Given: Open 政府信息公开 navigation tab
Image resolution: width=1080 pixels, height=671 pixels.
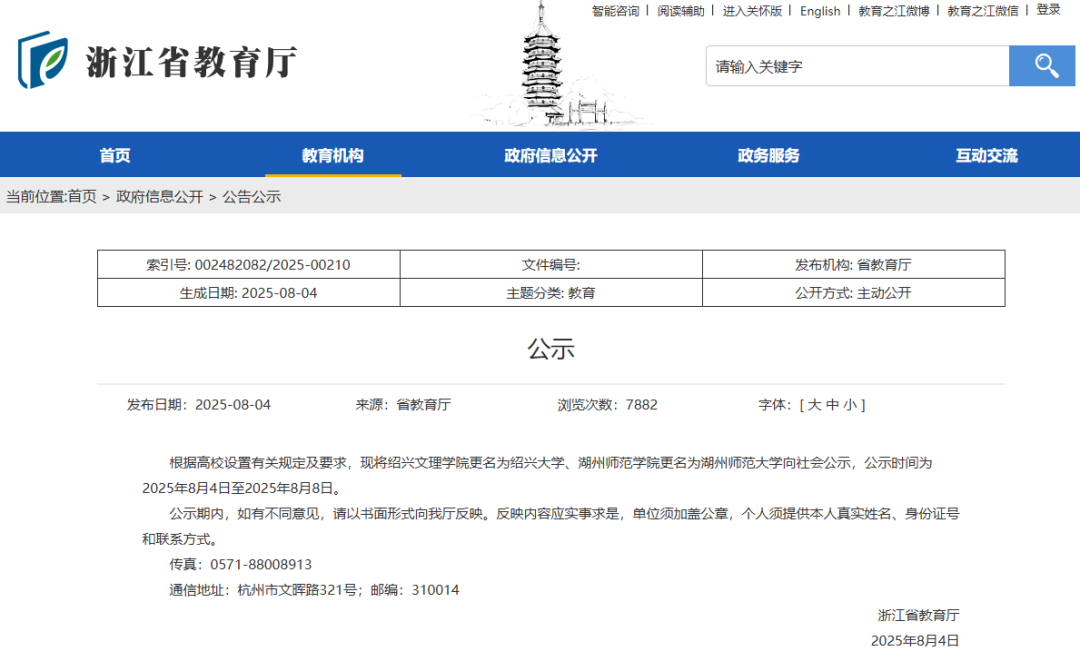Looking at the screenshot, I should tap(550, 155).
